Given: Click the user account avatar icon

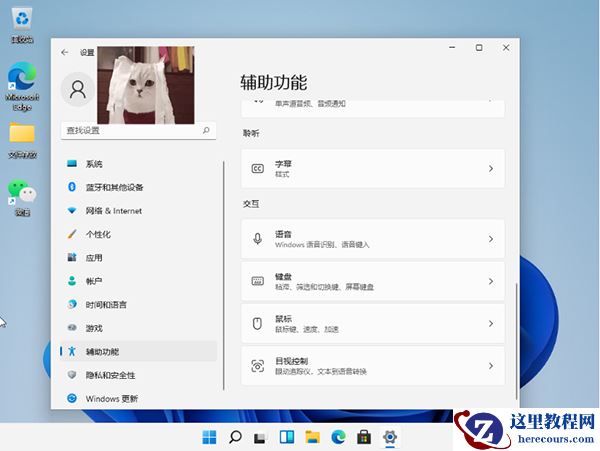Looking at the screenshot, I should pyautogui.click(x=78, y=90).
